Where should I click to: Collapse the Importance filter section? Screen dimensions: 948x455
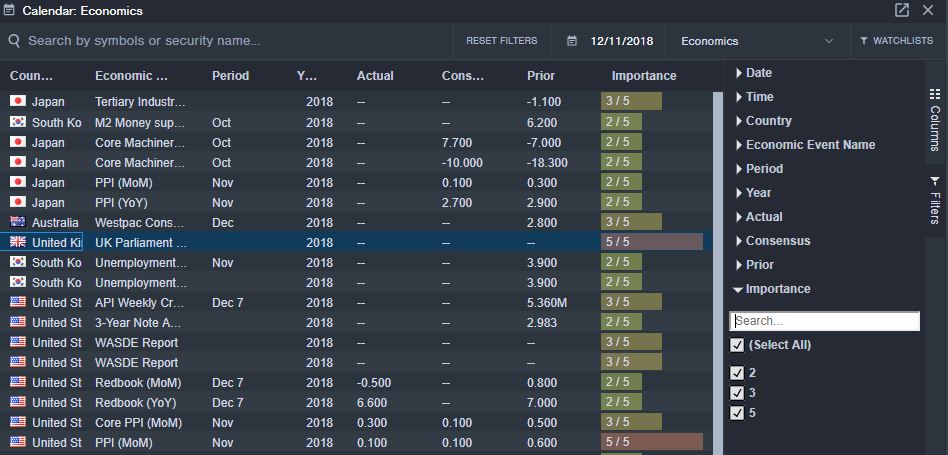(739, 289)
